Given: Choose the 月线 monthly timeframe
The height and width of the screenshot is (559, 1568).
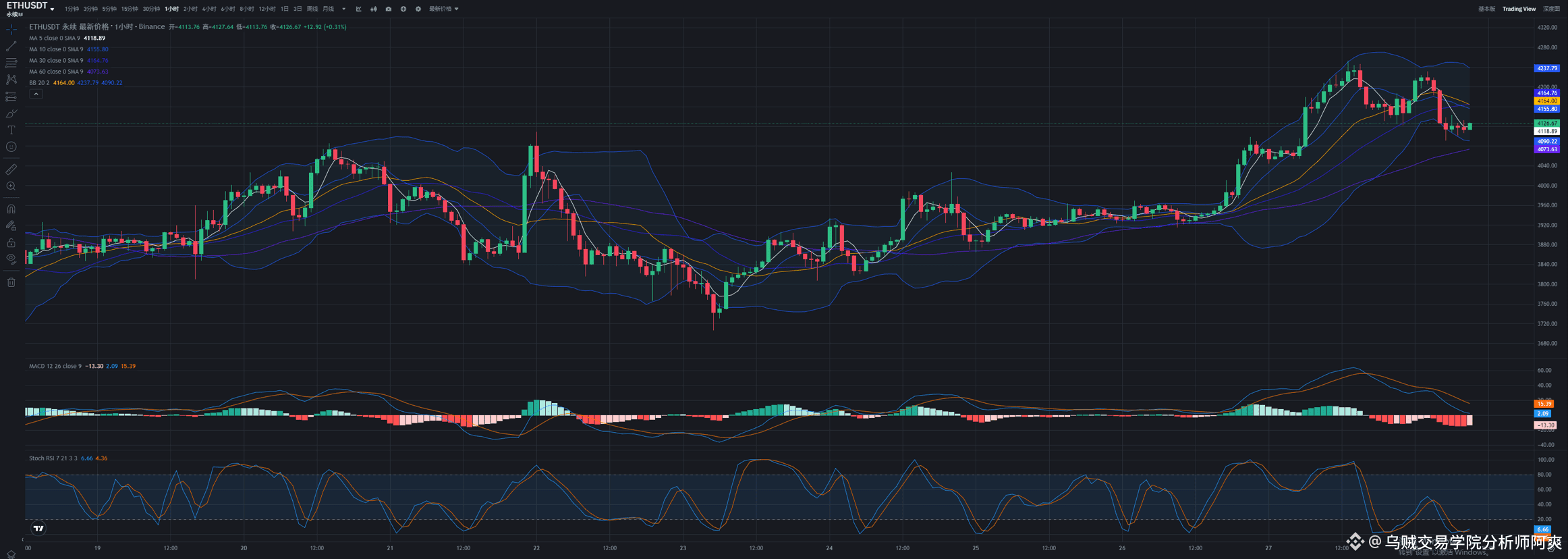Looking at the screenshot, I should tap(328, 9).
